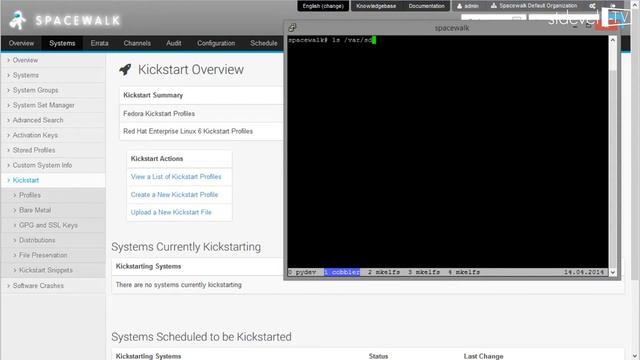Open Distributions under Kickstart
640x360 pixels.
(x=37, y=240)
